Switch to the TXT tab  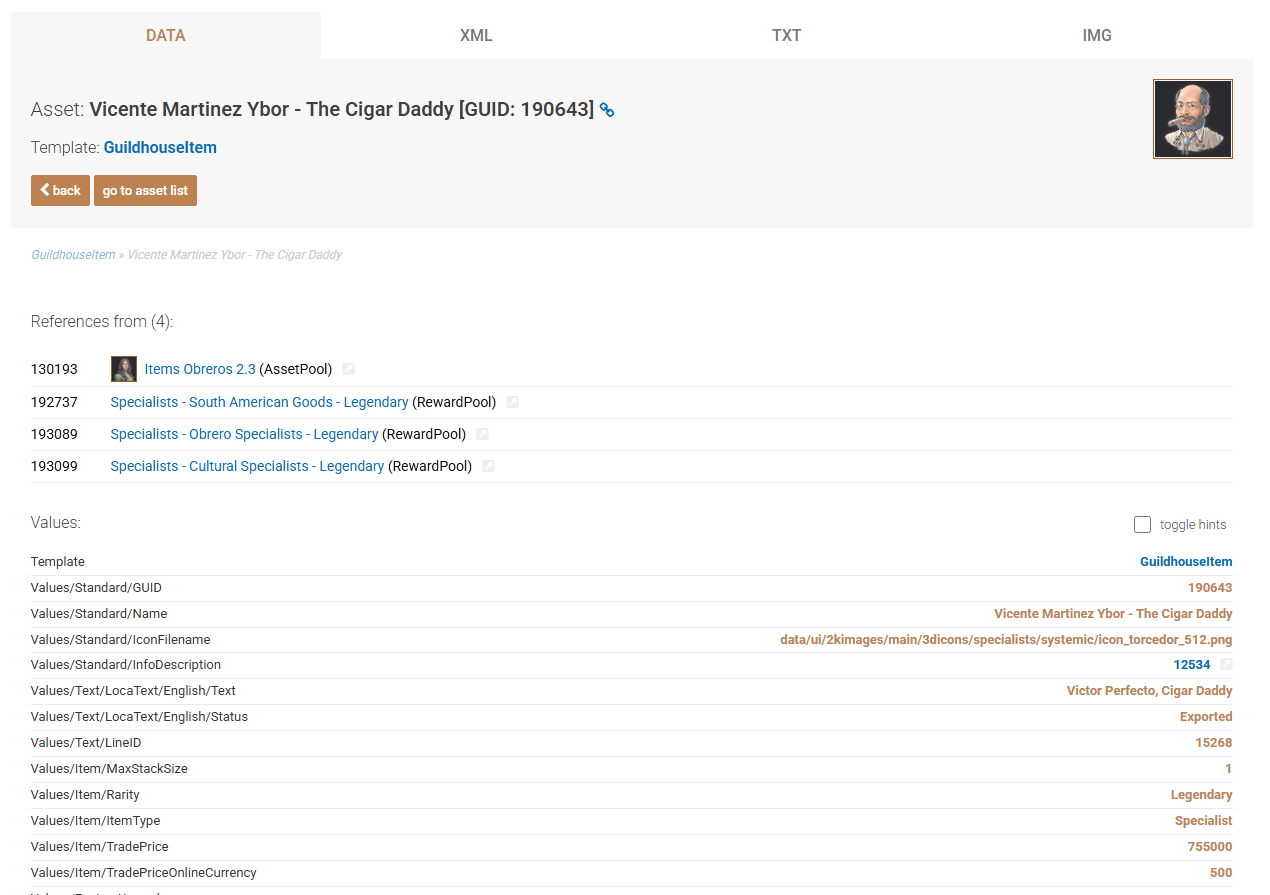[786, 35]
